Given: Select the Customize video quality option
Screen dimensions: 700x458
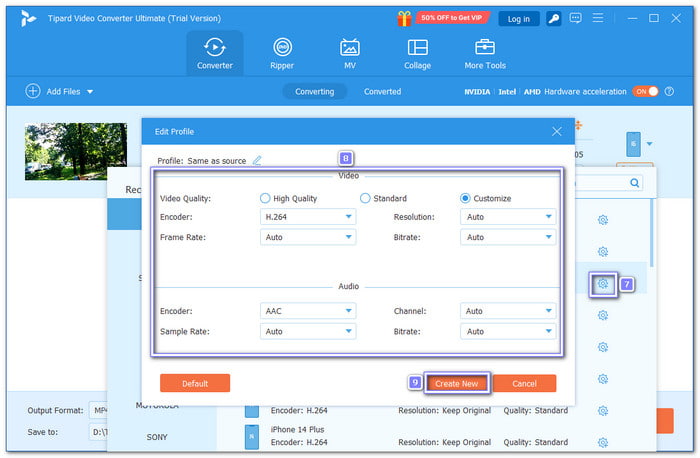Looking at the screenshot, I should (466, 198).
